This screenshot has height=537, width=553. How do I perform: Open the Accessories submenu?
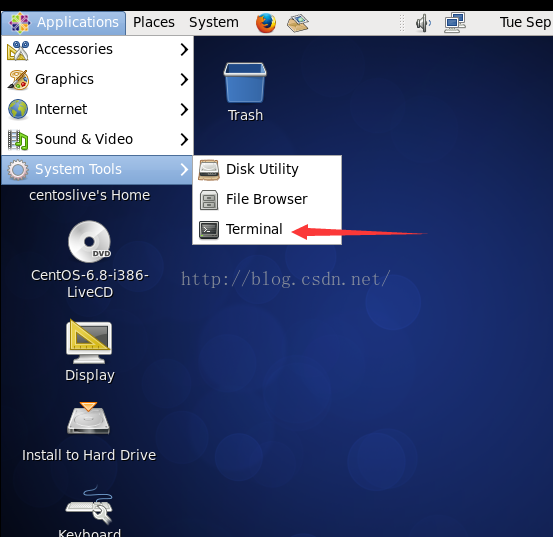[x=97, y=49]
